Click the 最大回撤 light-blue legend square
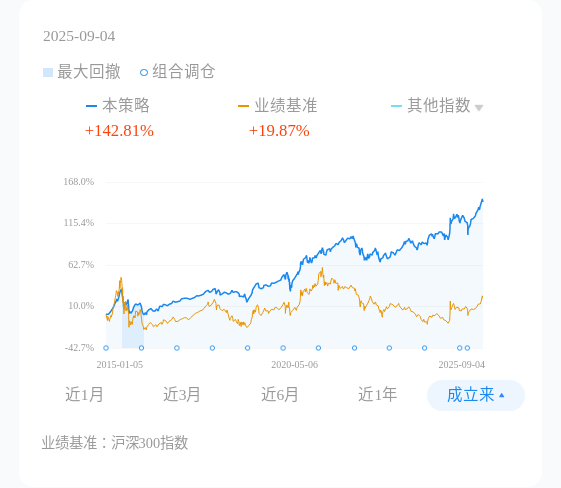 click(x=48, y=73)
